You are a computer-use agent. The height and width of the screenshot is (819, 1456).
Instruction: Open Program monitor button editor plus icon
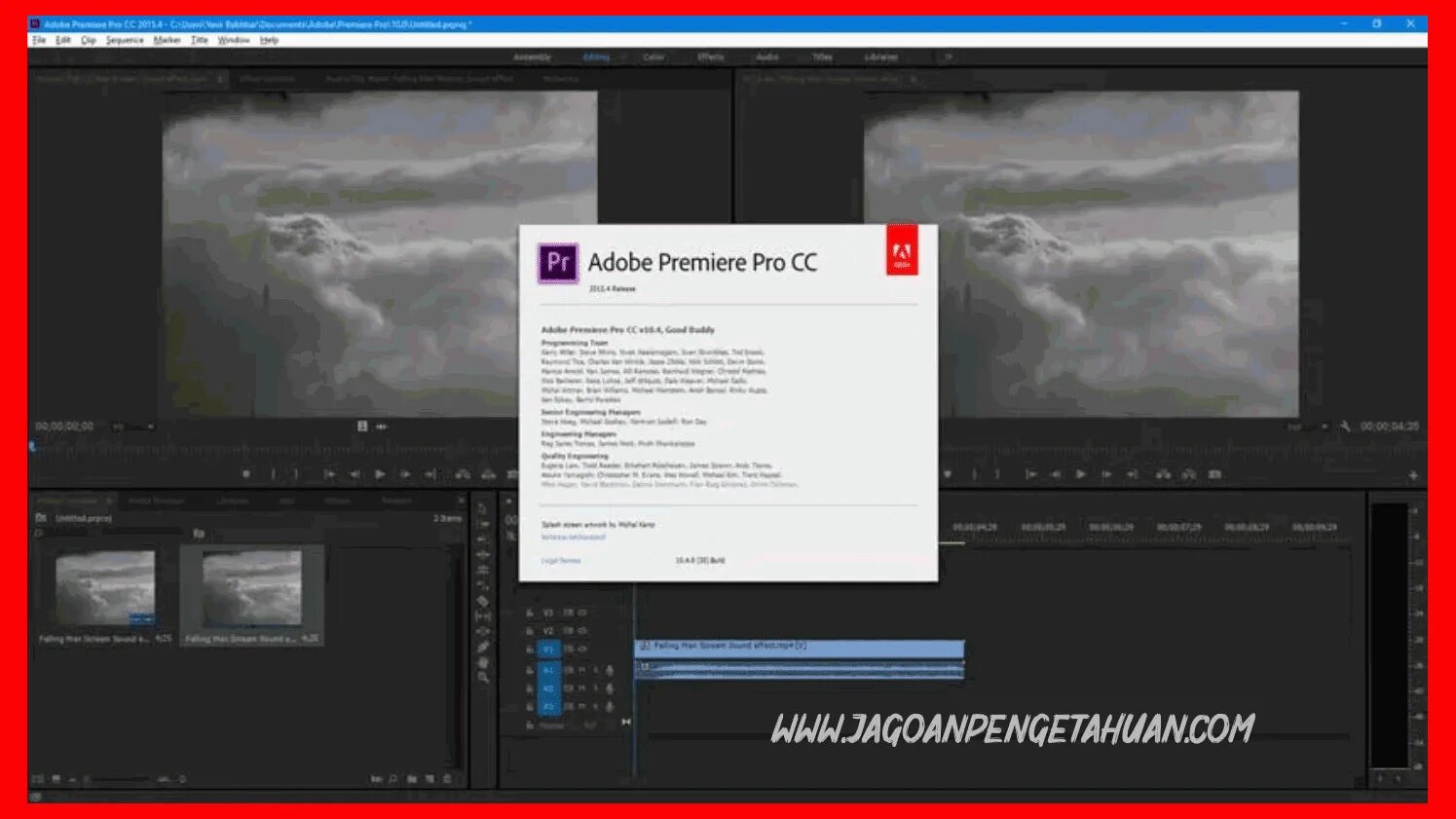(1413, 475)
